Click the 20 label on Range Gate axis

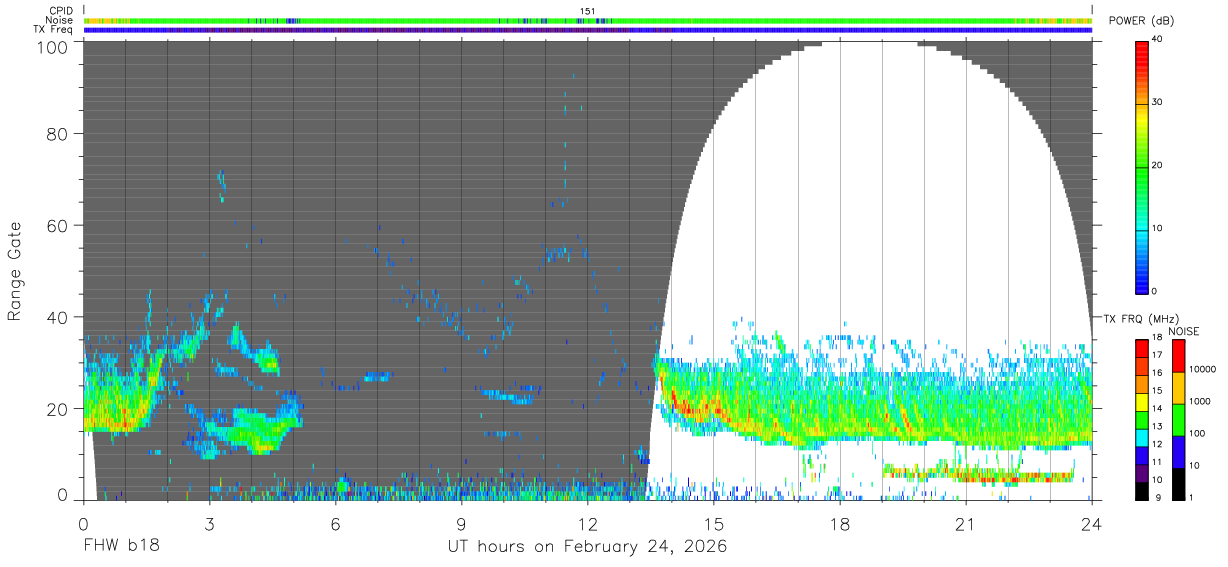[x=58, y=409]
